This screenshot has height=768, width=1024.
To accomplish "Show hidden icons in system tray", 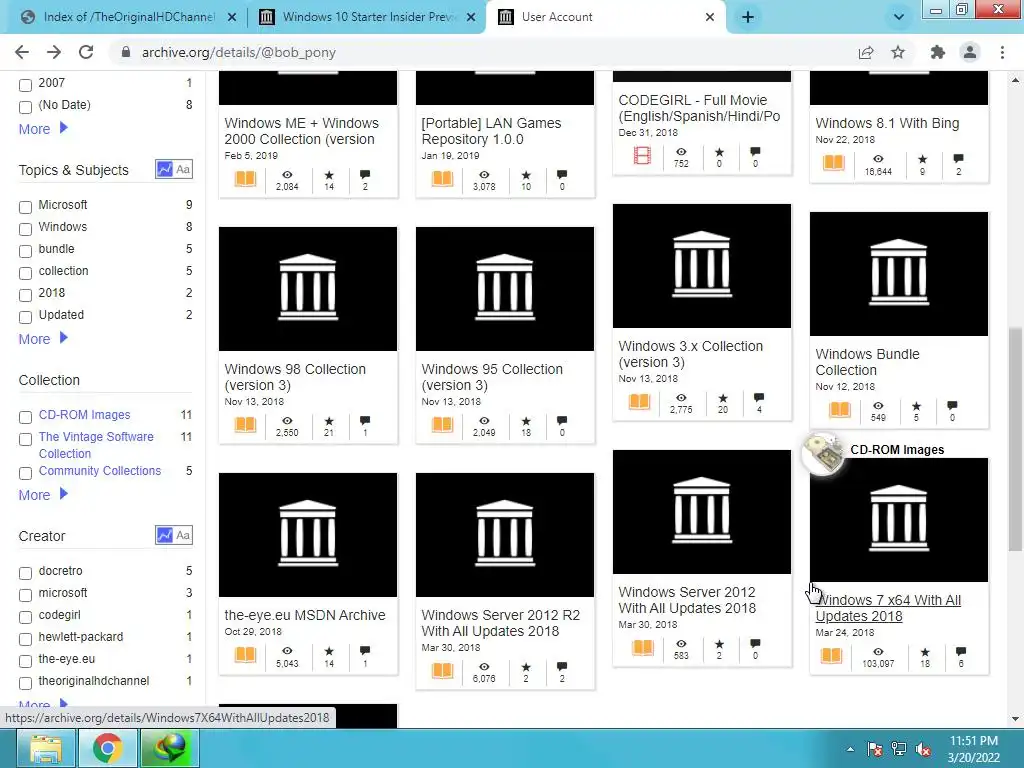I will pos(850,749).
